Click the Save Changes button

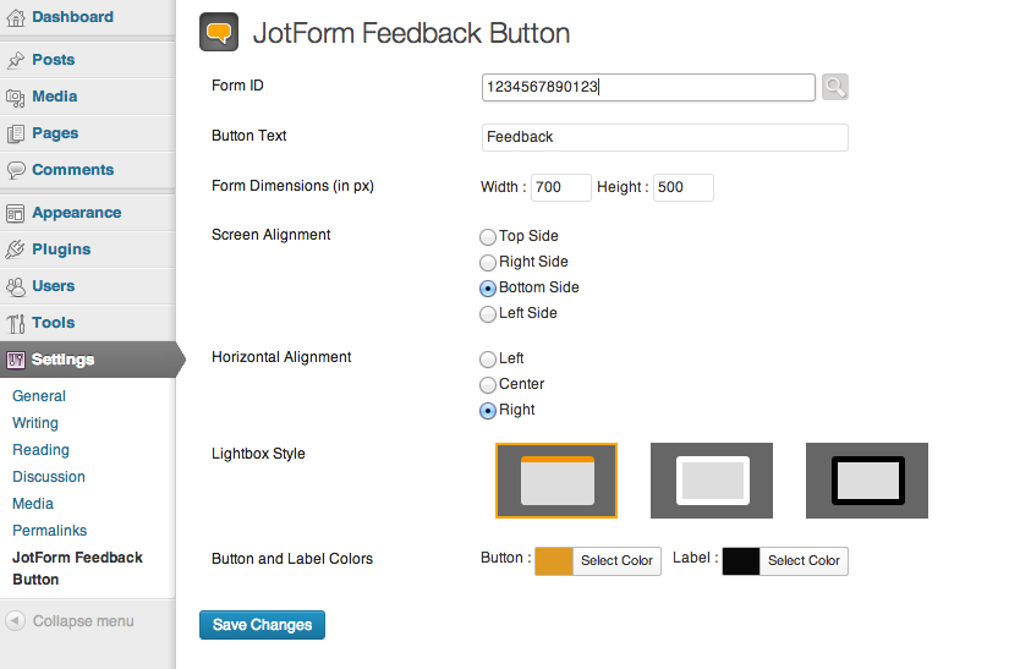(x=261, y=624)
